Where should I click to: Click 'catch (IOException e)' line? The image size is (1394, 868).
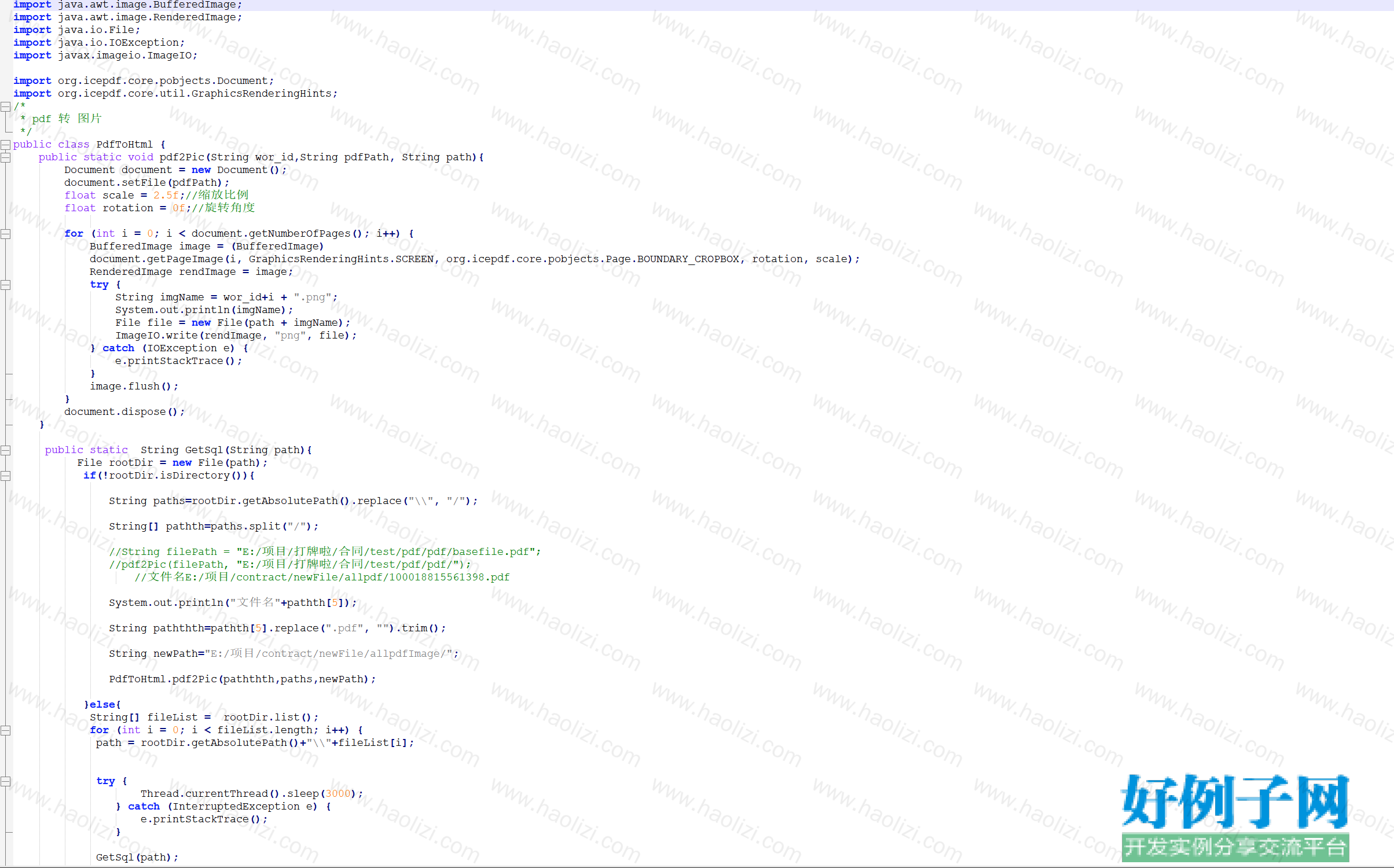tap(169, 348)
